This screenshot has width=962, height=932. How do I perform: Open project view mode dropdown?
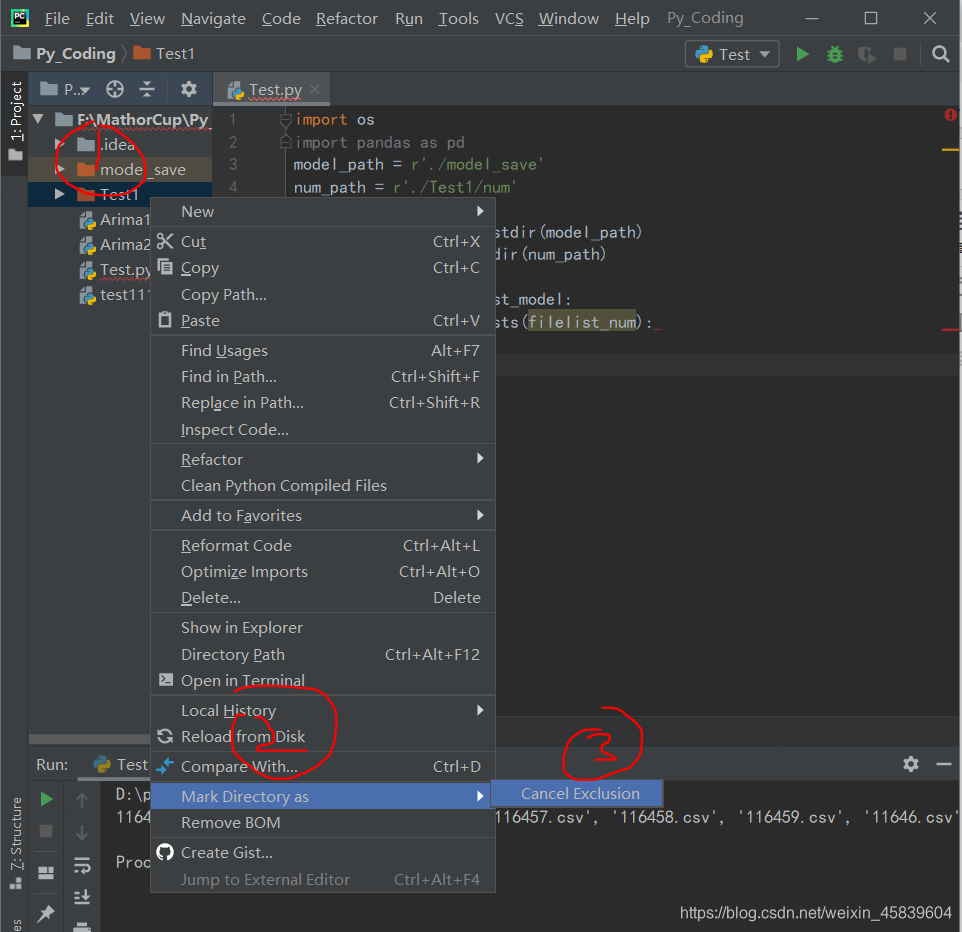click(66, 90)
